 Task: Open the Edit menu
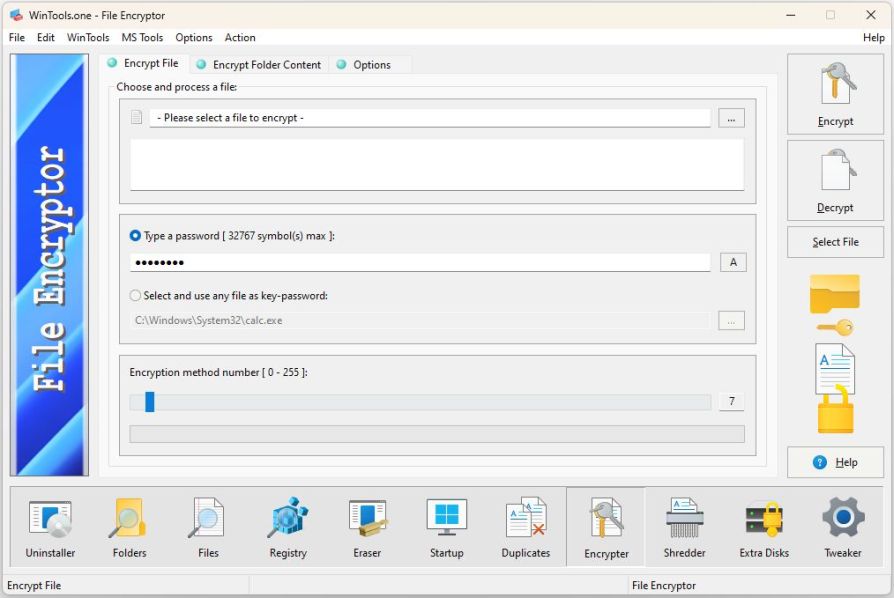pos(46,38)
